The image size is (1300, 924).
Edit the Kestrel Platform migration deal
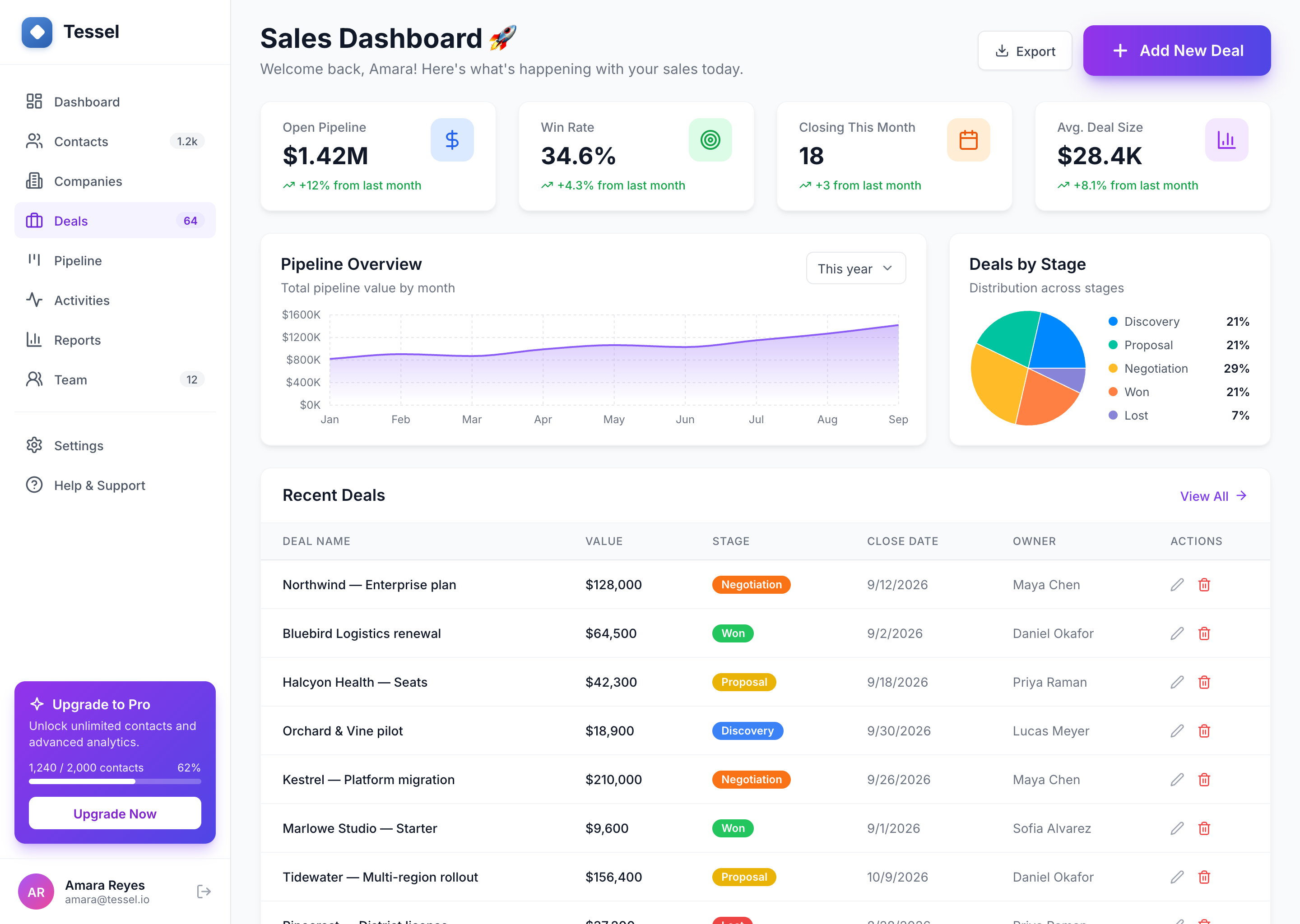[x=1176, y=780]
